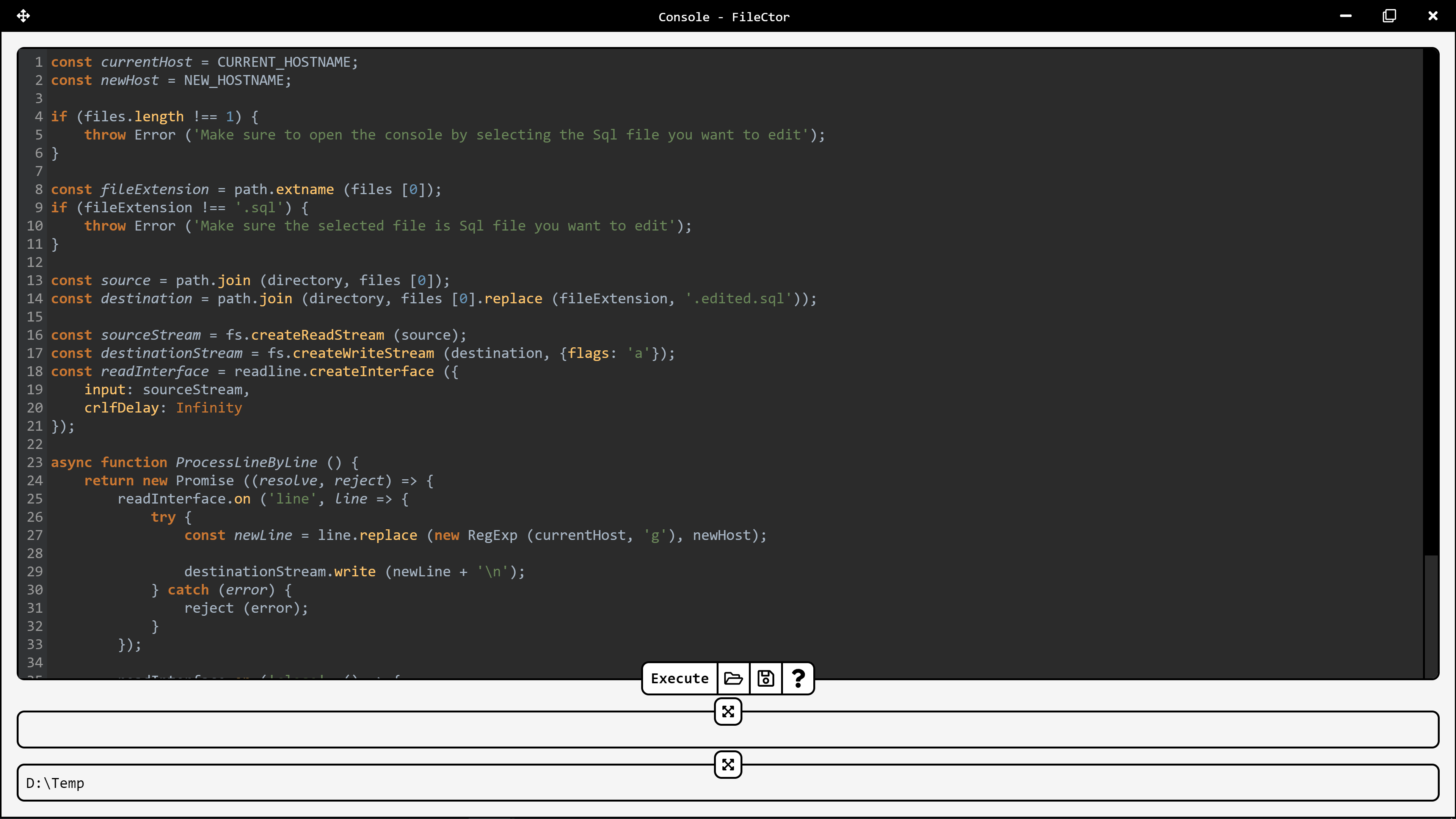Place cursor on '.edited.sql' string in line 14
1456x819 pixels.
tap(738, 298)
